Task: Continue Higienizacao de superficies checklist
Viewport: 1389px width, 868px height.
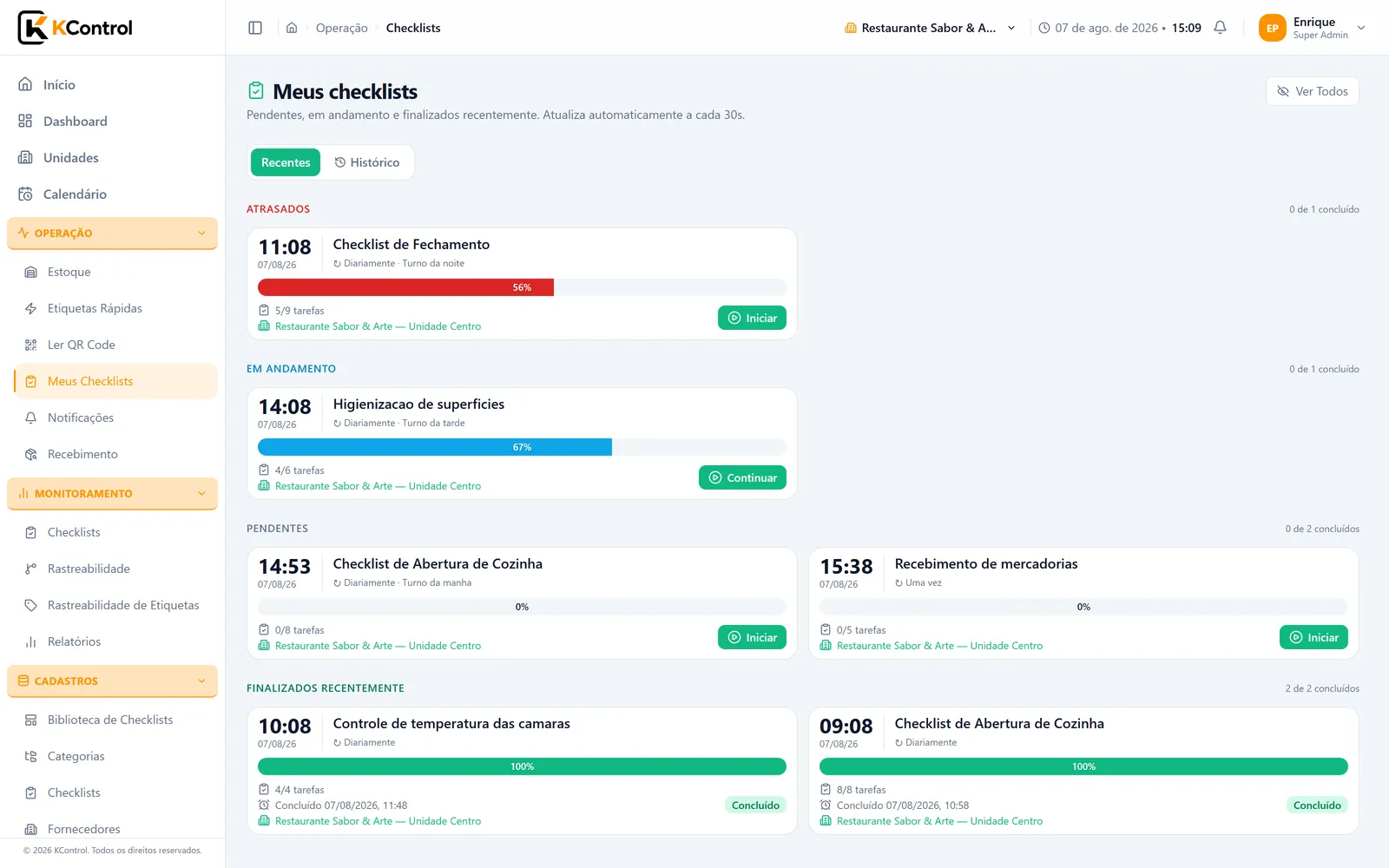Action: (742, 477)
